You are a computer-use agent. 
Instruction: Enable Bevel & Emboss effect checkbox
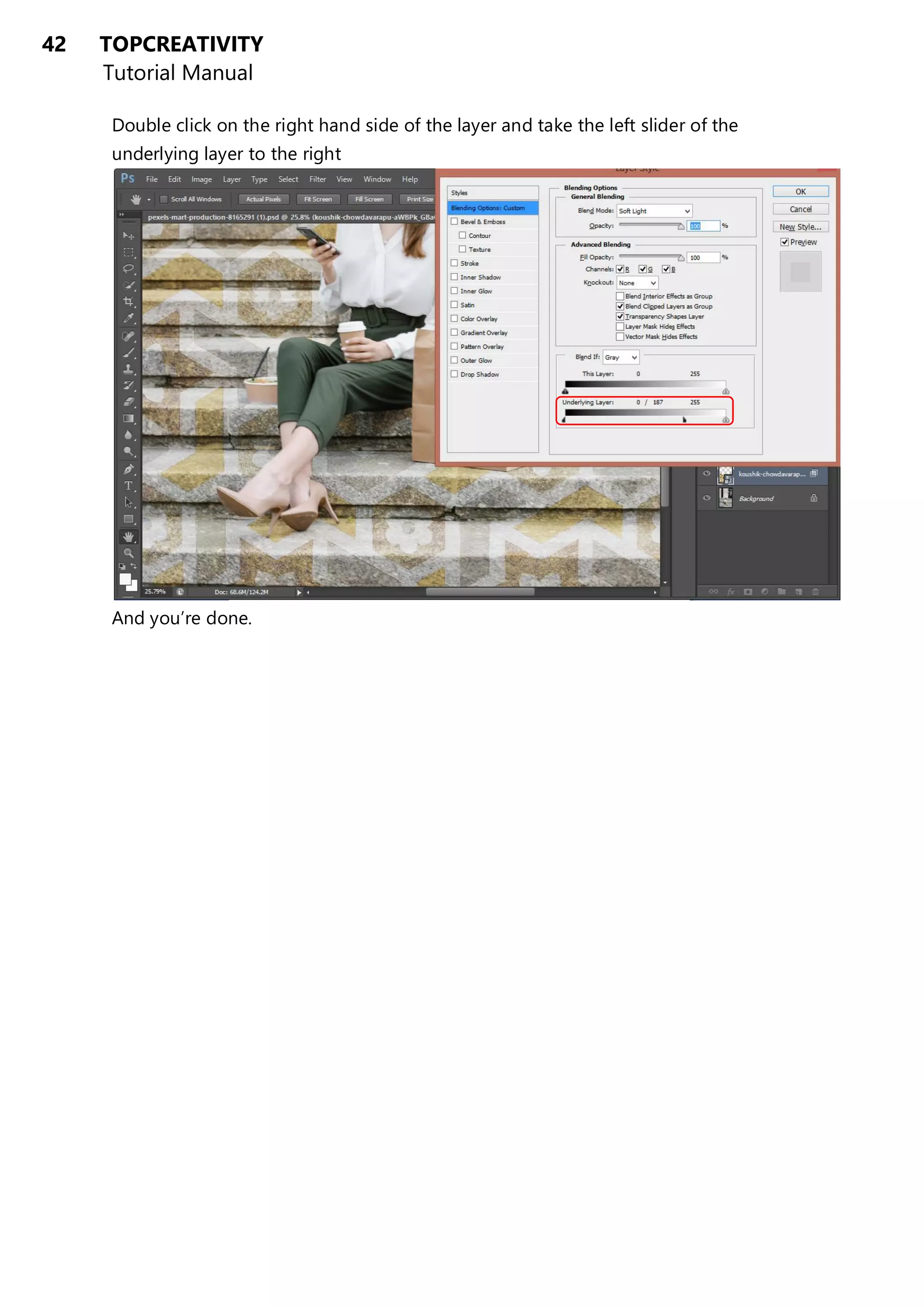(454, 221)
